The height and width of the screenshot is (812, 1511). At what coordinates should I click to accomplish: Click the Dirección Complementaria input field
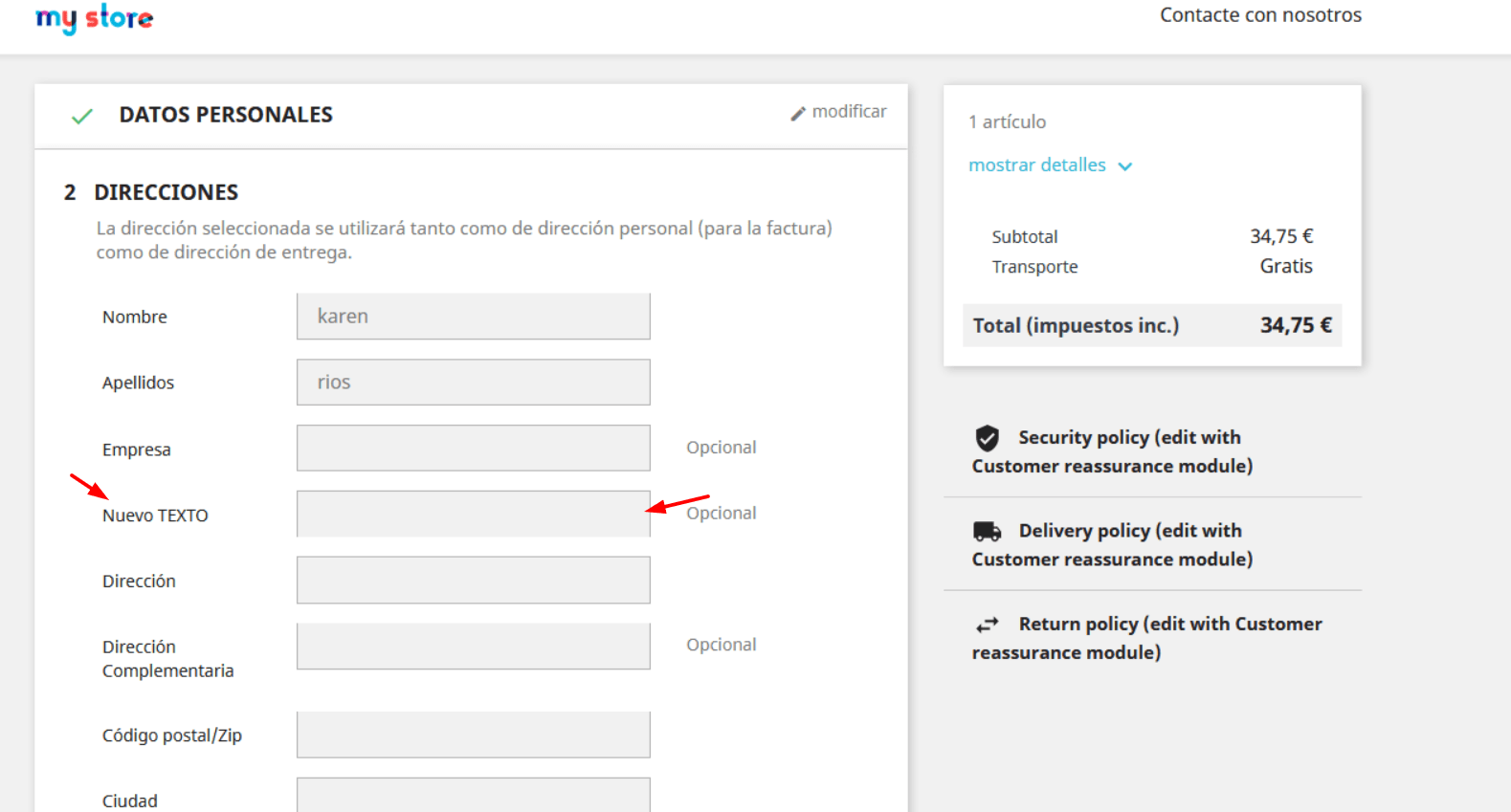474,647
